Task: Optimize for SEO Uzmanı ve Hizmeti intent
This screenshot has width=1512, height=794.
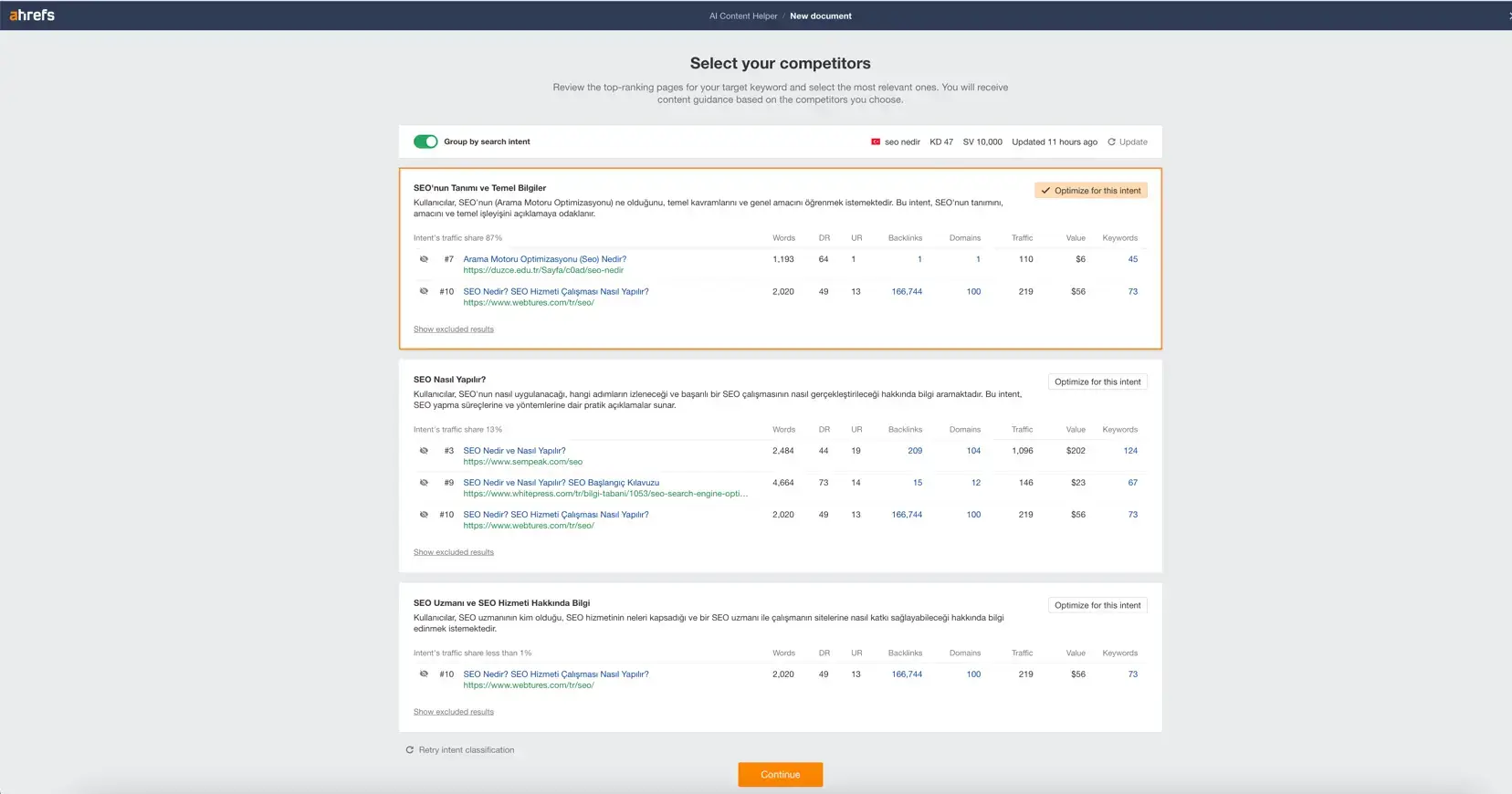Action: point(1097,606)
